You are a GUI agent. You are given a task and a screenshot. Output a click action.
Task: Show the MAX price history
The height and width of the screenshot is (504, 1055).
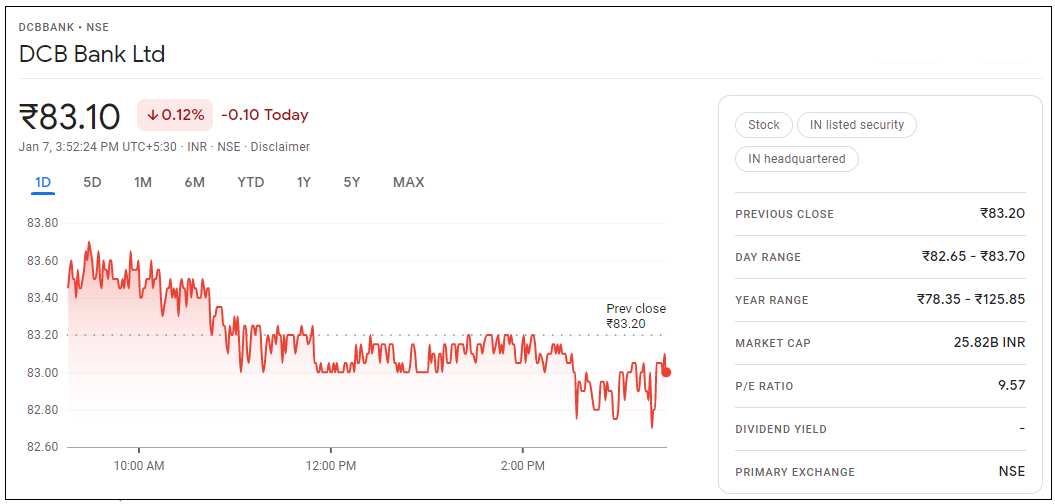(x=408, y=182)
